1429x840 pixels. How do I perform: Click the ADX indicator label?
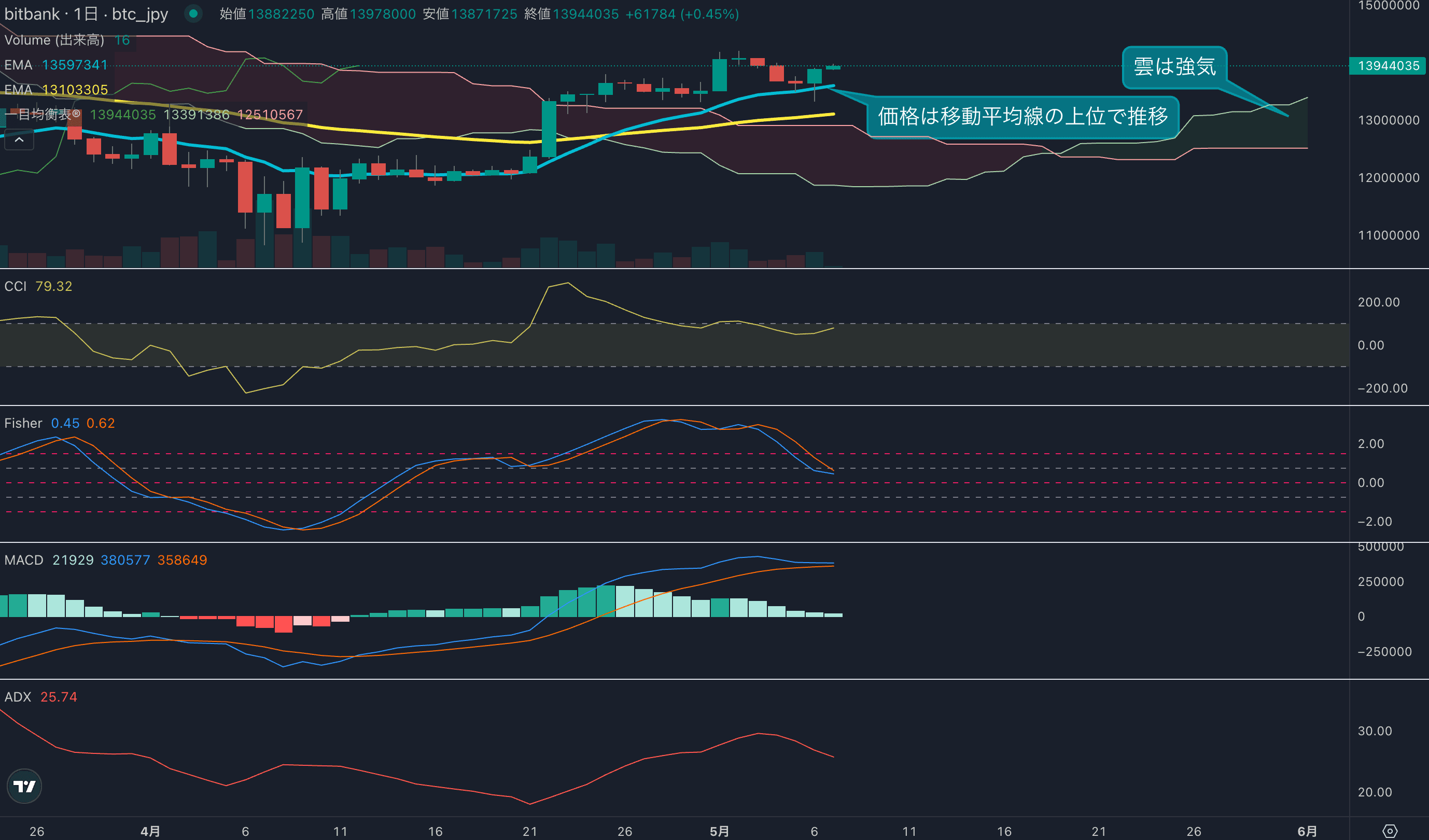(18, 696)
